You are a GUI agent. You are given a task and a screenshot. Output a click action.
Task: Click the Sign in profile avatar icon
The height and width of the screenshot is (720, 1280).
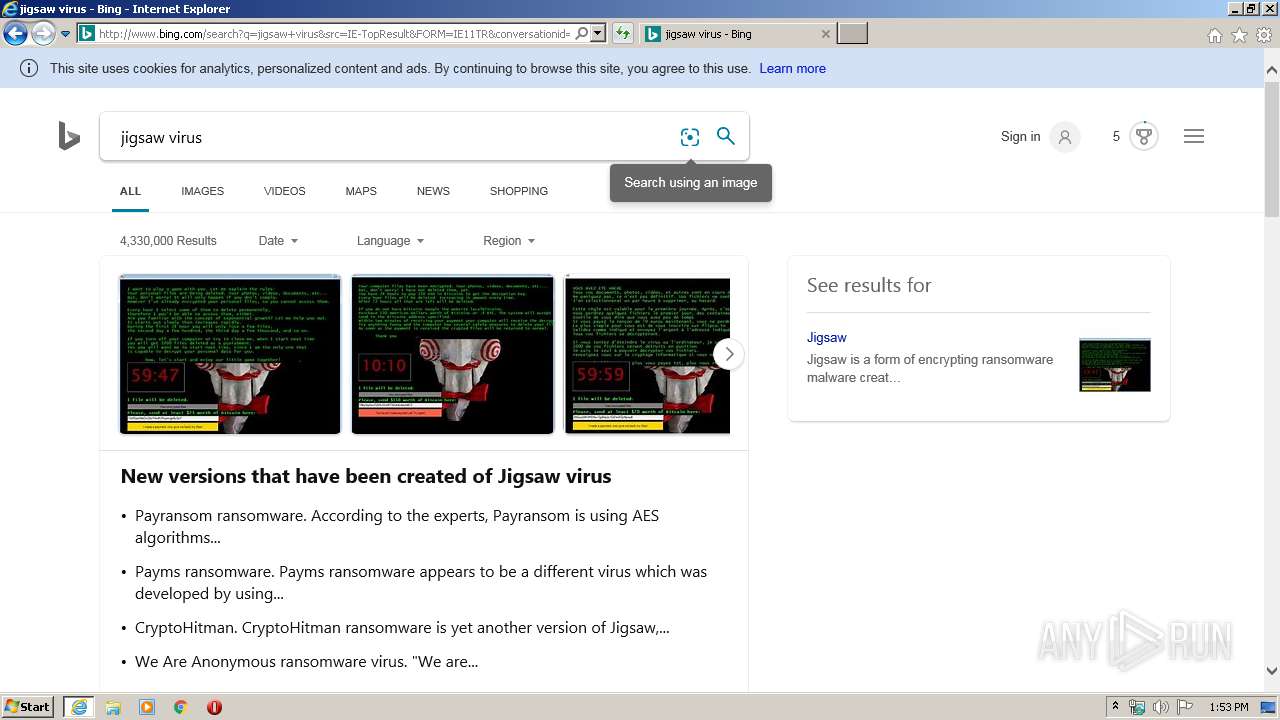pos(1065,137)
